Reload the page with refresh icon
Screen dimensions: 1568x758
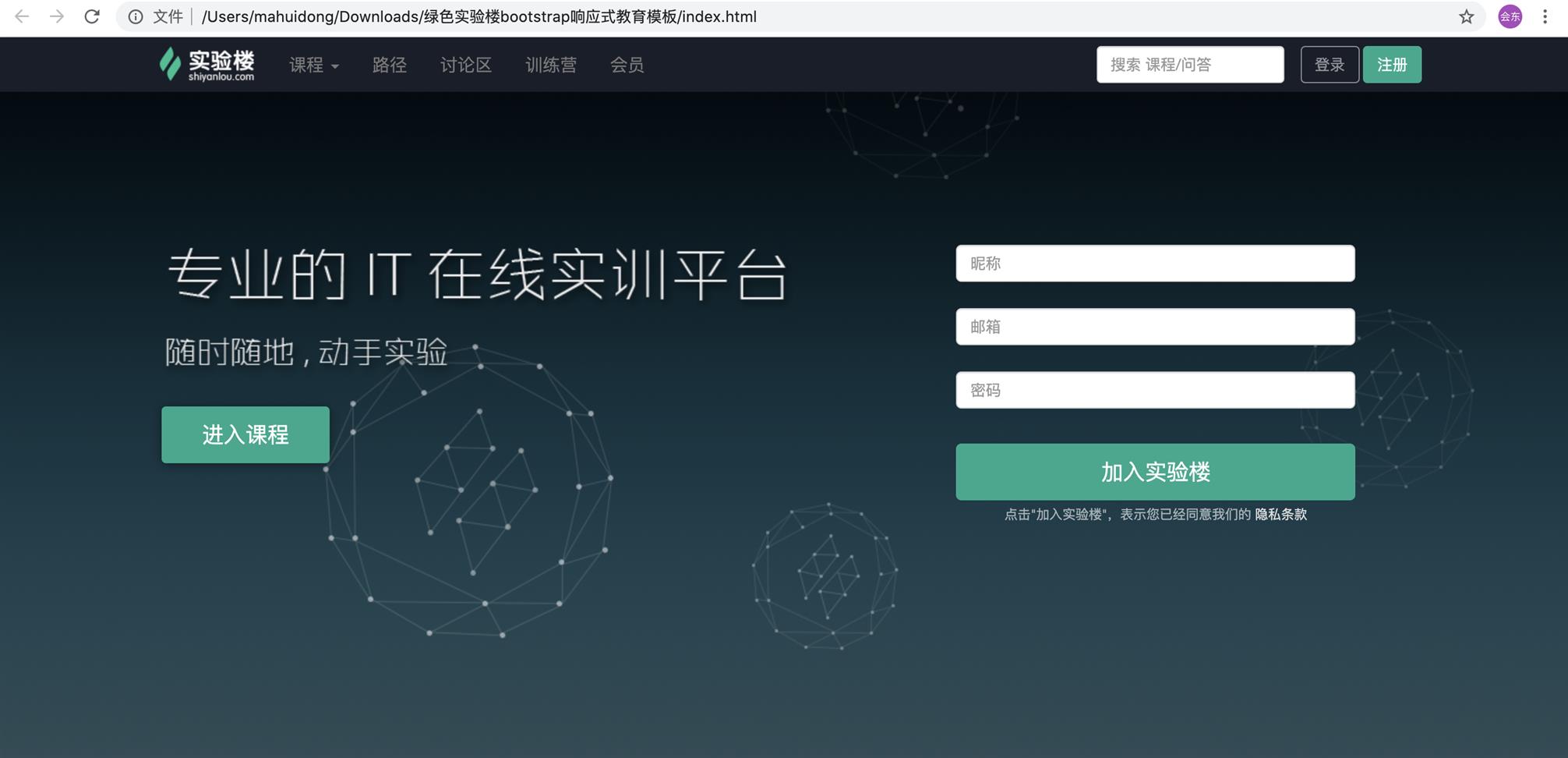click(92, 16)
